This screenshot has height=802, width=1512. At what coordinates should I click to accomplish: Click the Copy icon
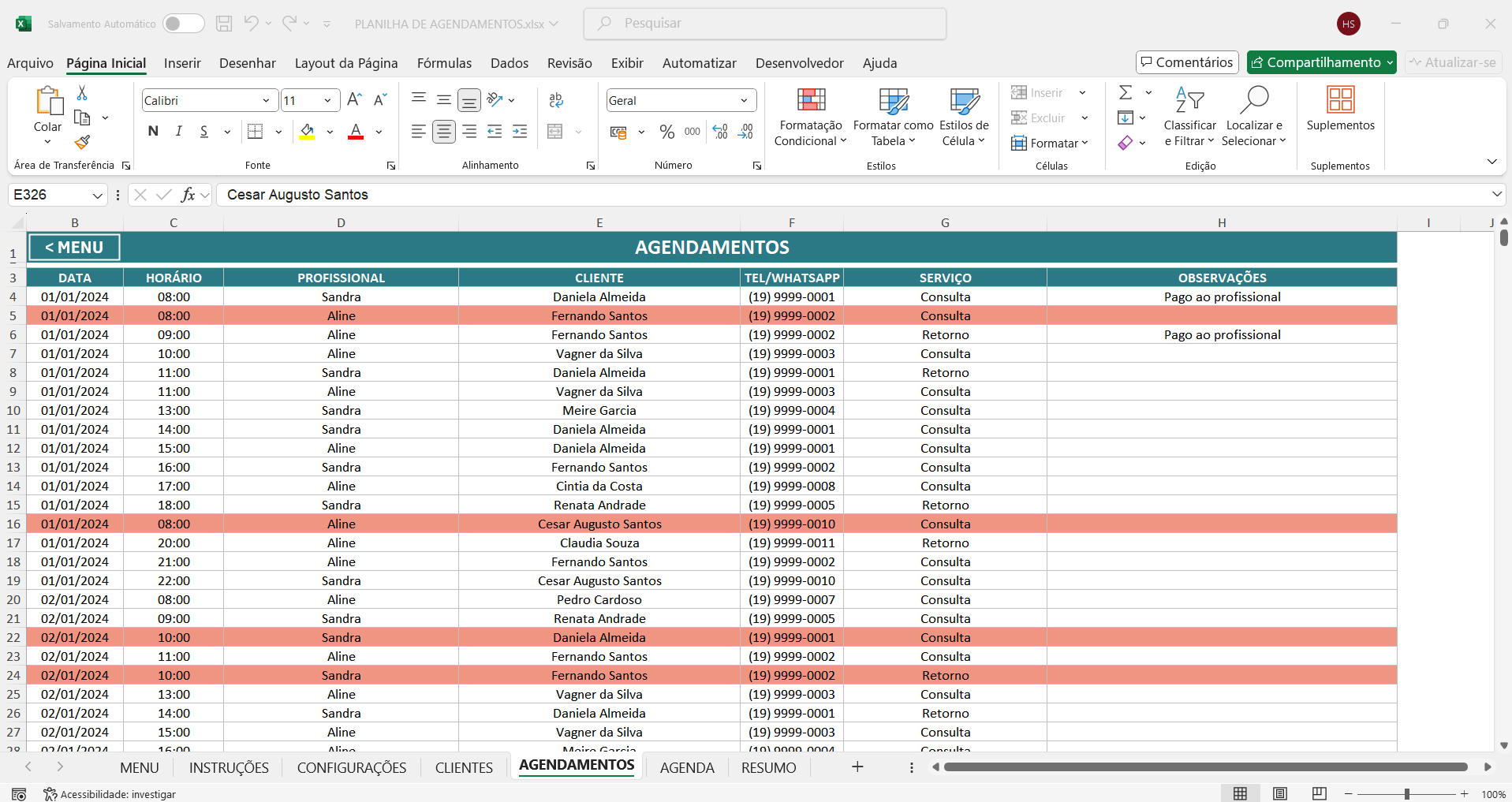(82, 118)
